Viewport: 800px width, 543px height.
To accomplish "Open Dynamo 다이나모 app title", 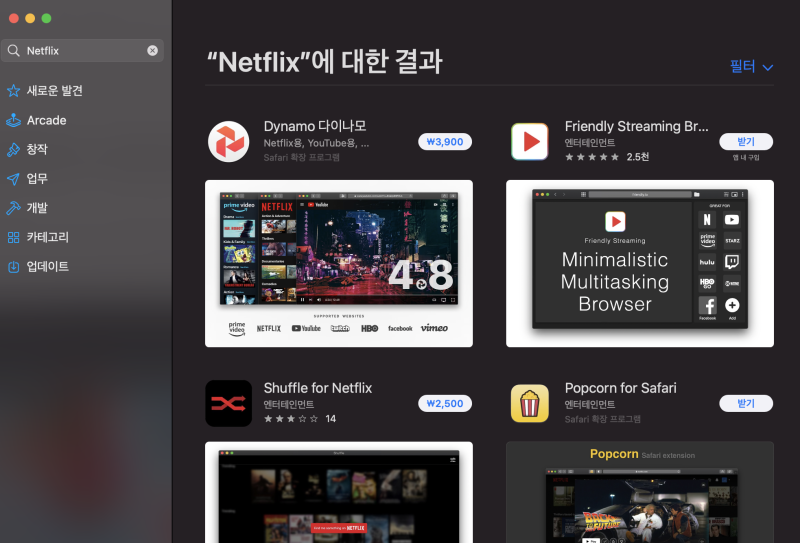I will pyautogui.click(x=315, y=126).
